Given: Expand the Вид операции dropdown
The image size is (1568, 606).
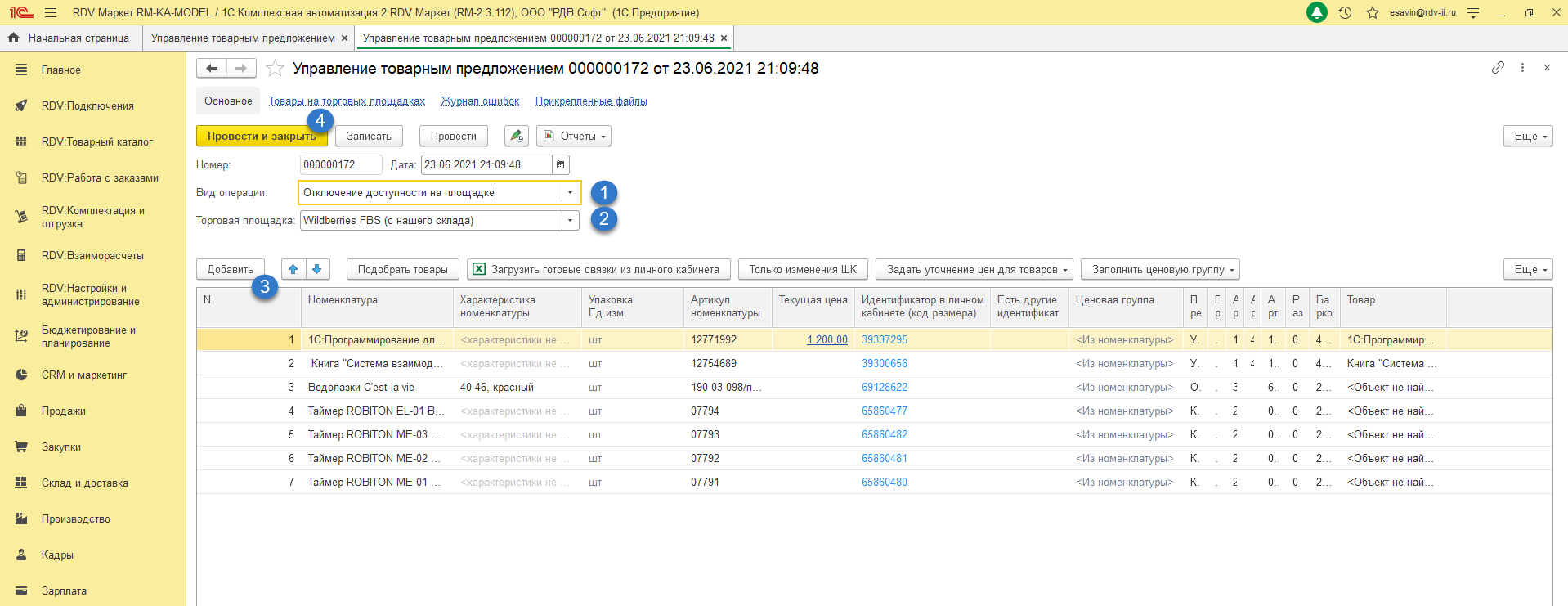Looking at the screenshot, I should click(x=570, y=193).
